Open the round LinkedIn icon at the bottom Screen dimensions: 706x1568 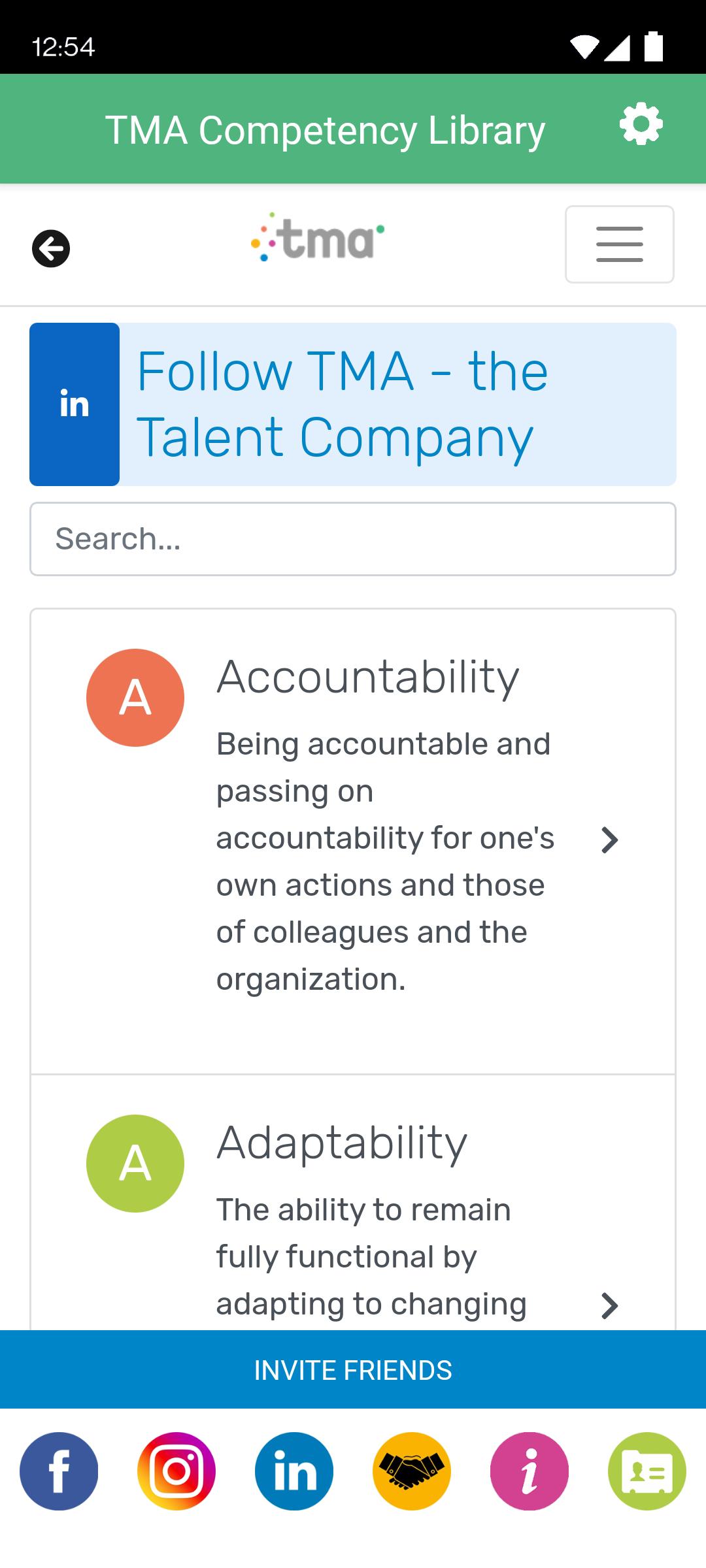[x=294, y=1471]
